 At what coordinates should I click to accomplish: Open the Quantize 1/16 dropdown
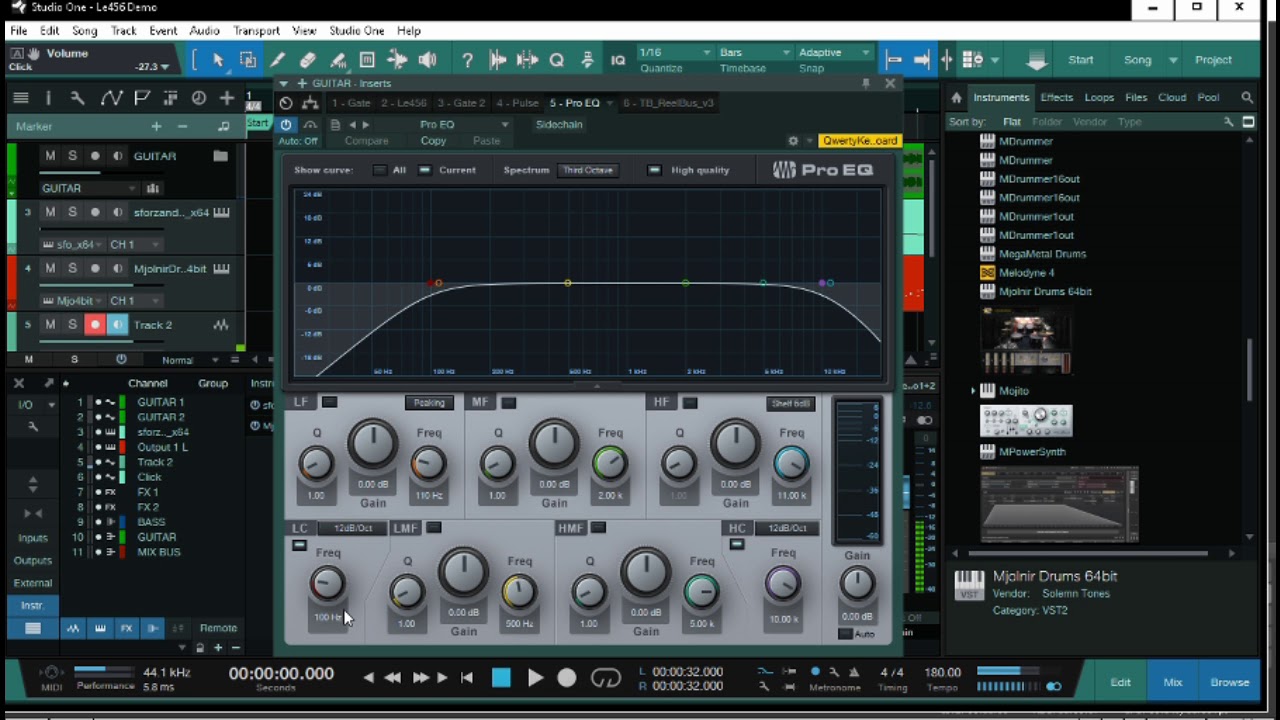coord(675,52)
